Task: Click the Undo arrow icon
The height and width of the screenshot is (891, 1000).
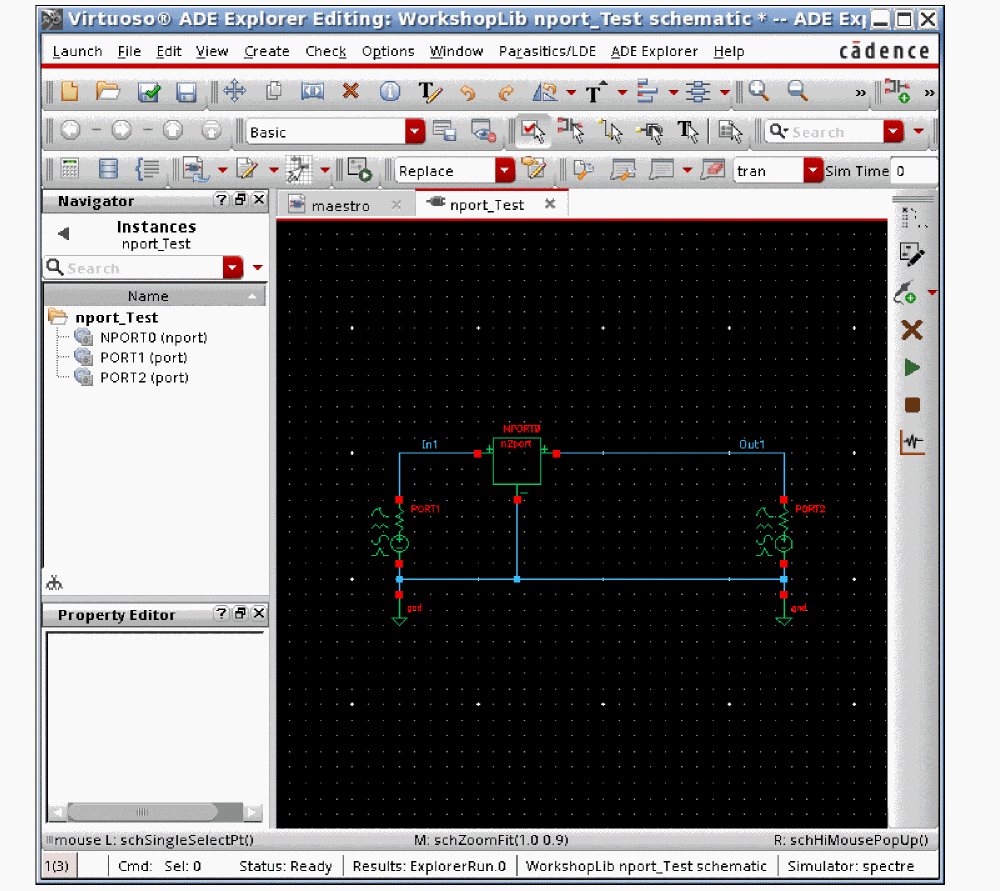Action: pyautogui.click(x=467, y=92)
